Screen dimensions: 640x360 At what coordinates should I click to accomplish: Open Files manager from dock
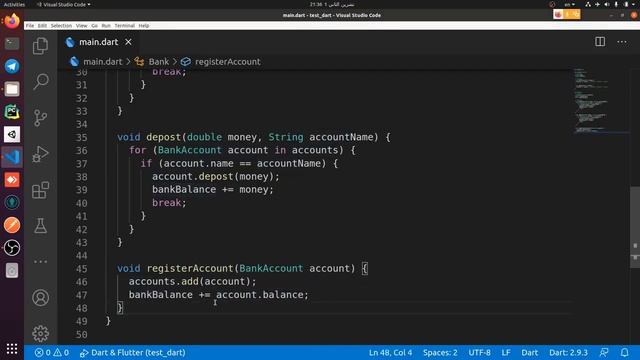click(x=12, y=89)
